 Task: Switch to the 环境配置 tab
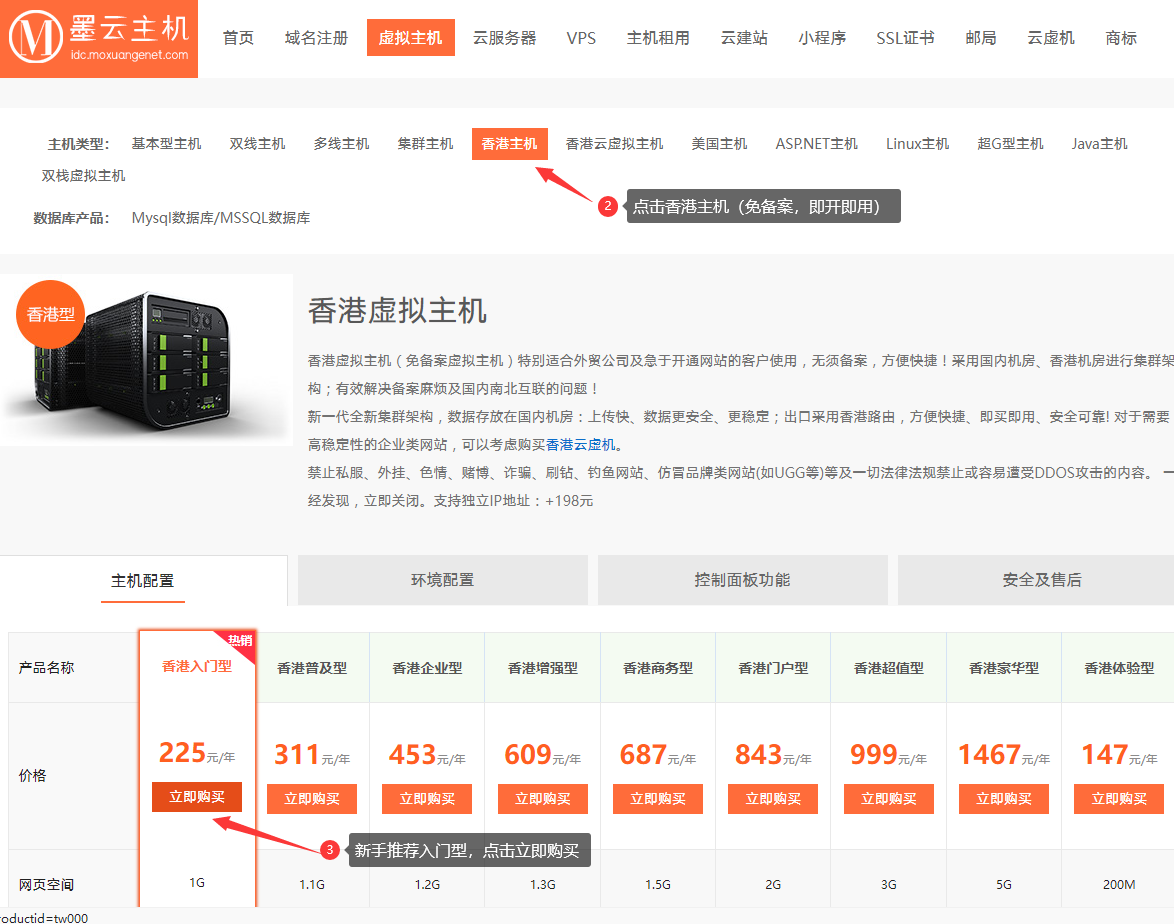(x=442, y=580)
